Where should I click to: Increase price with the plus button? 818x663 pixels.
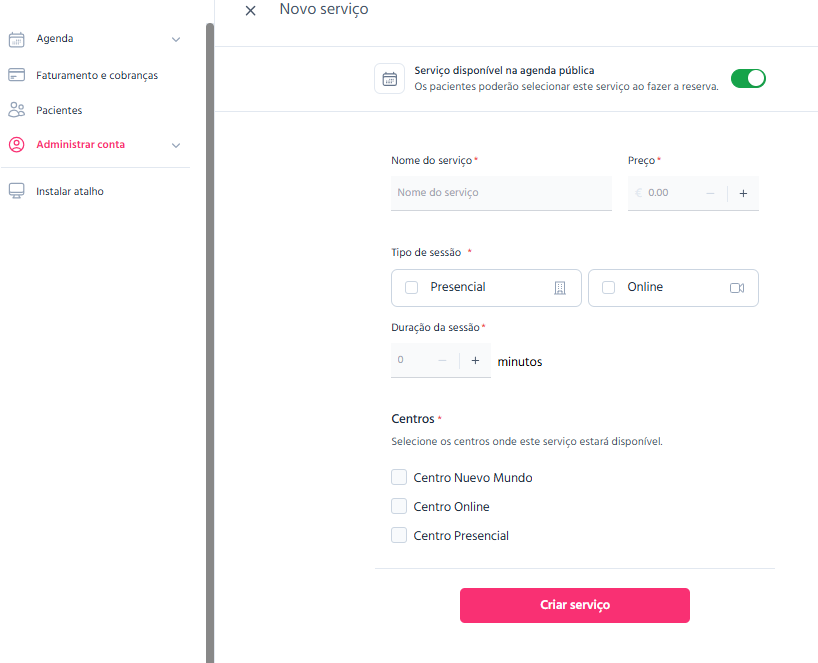(743, 194)
